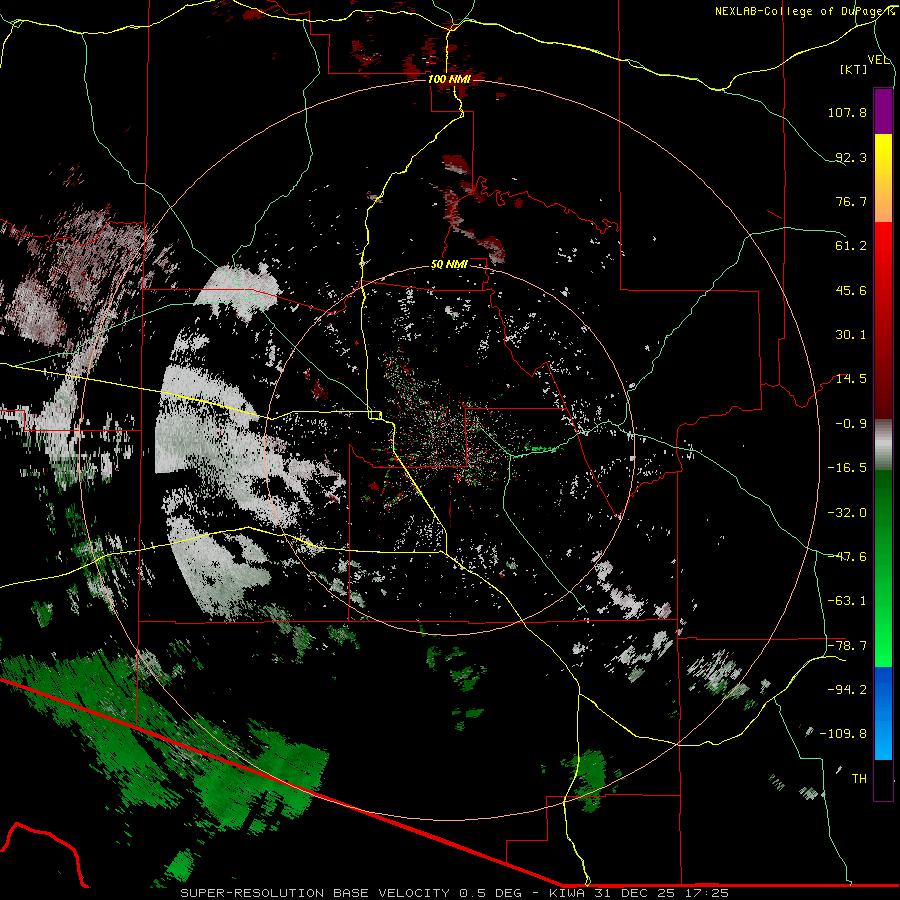Click the 100 NMI range ring label
This screenshot has width=900, height=900.
point(449,79)
